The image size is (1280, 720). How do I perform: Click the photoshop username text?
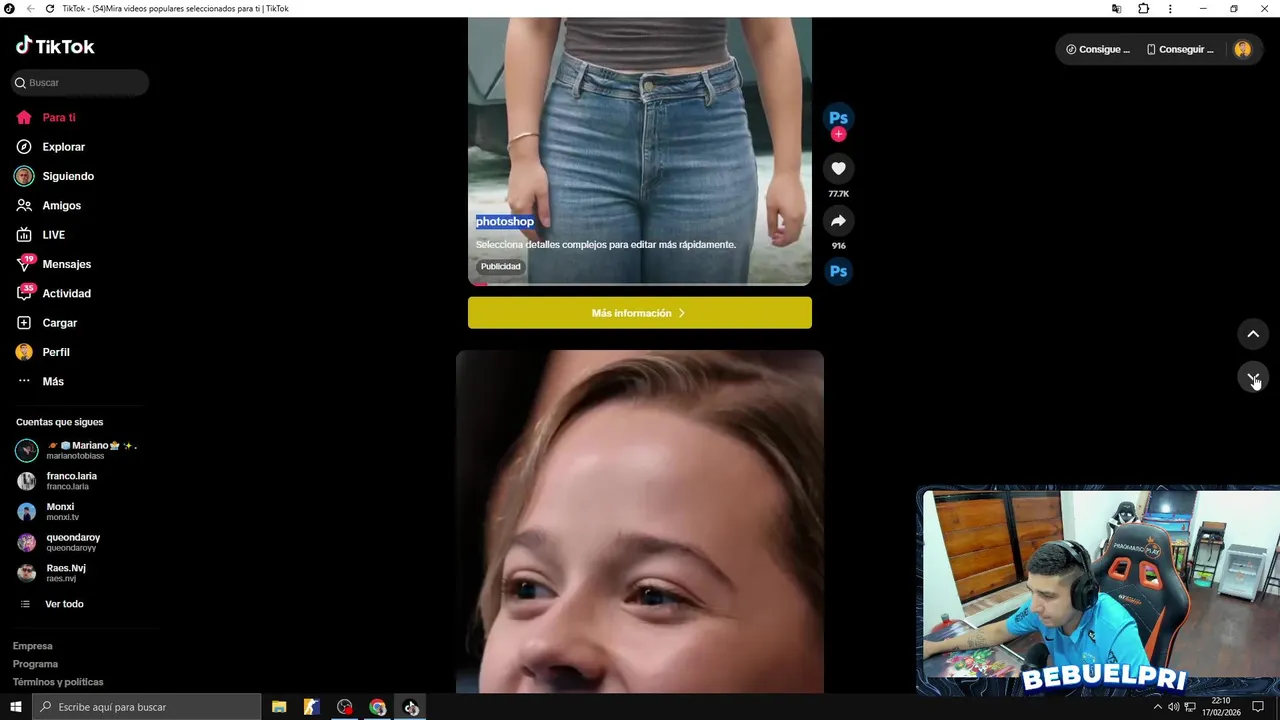pyautogui.click(x=505, y=222)
